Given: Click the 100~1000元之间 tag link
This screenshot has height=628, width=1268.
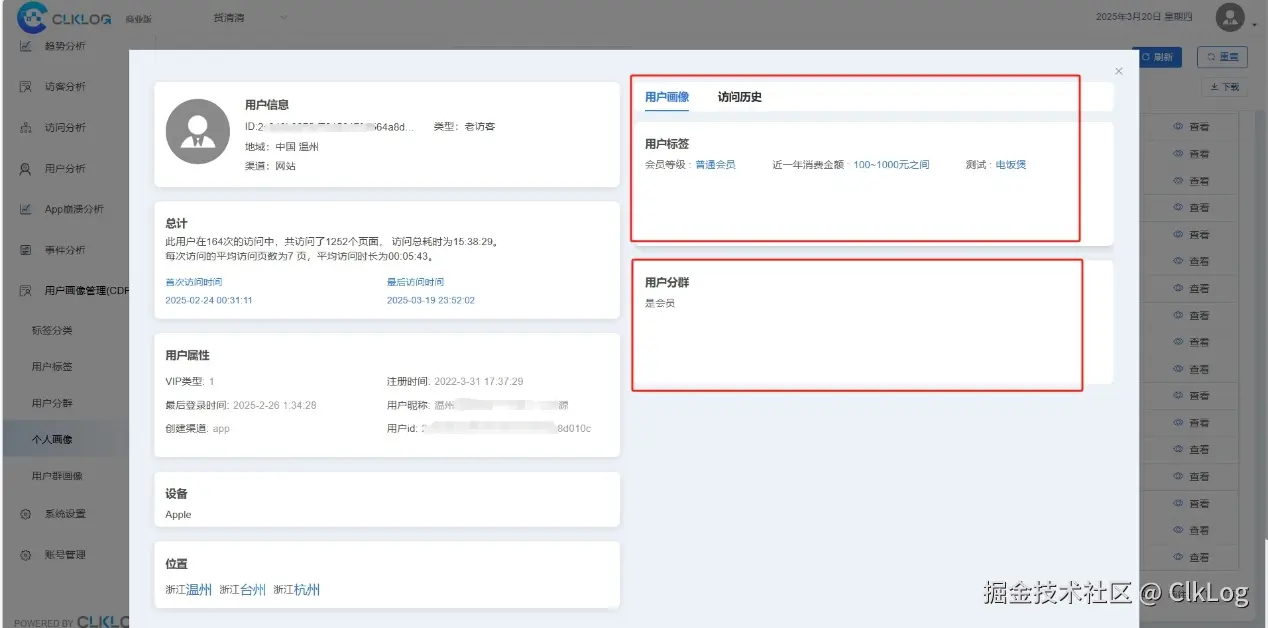Looking at the screenshot, I should pos(891,165).
